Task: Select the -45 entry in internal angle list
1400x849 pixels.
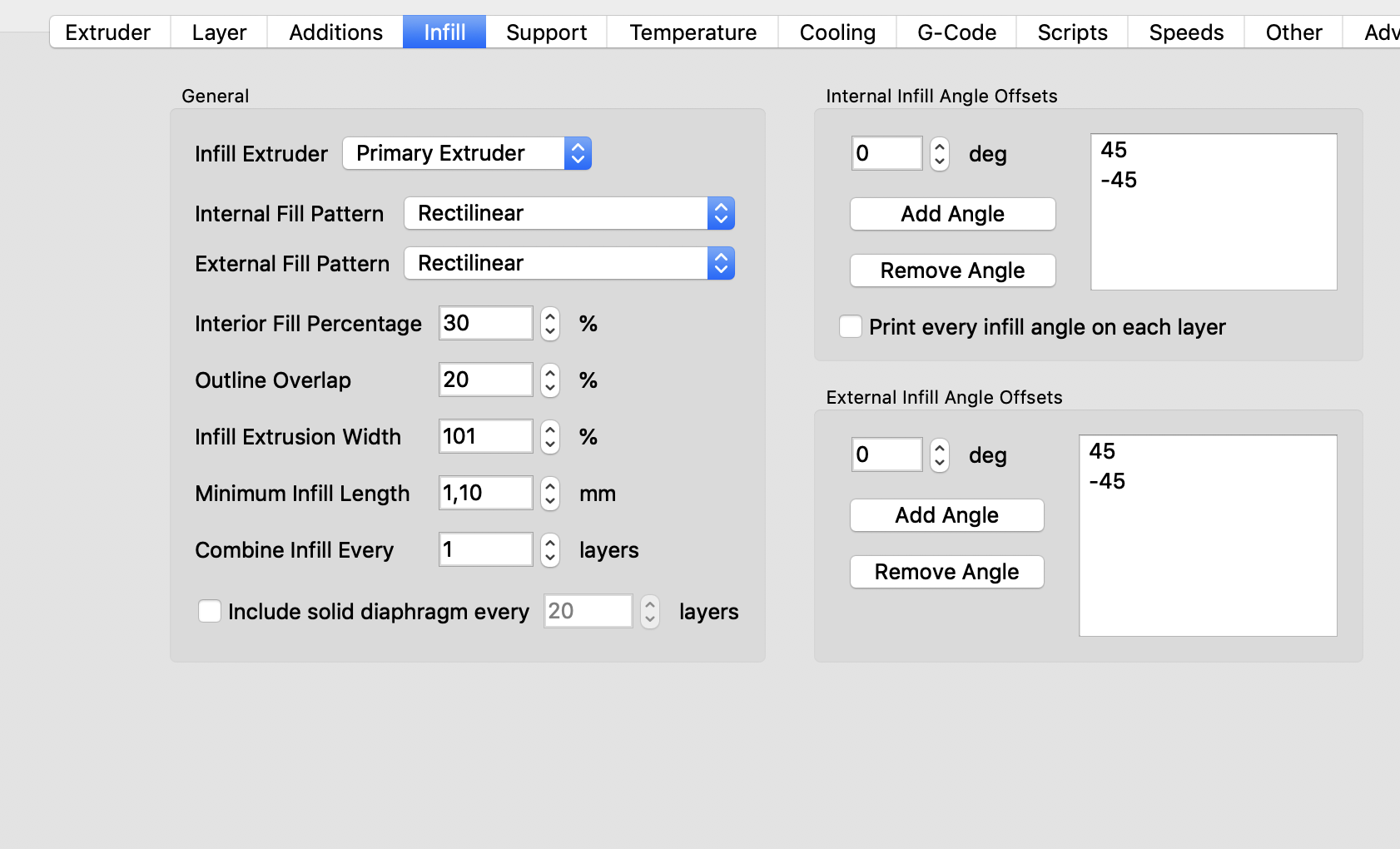Action: [x=1119, y=180]
